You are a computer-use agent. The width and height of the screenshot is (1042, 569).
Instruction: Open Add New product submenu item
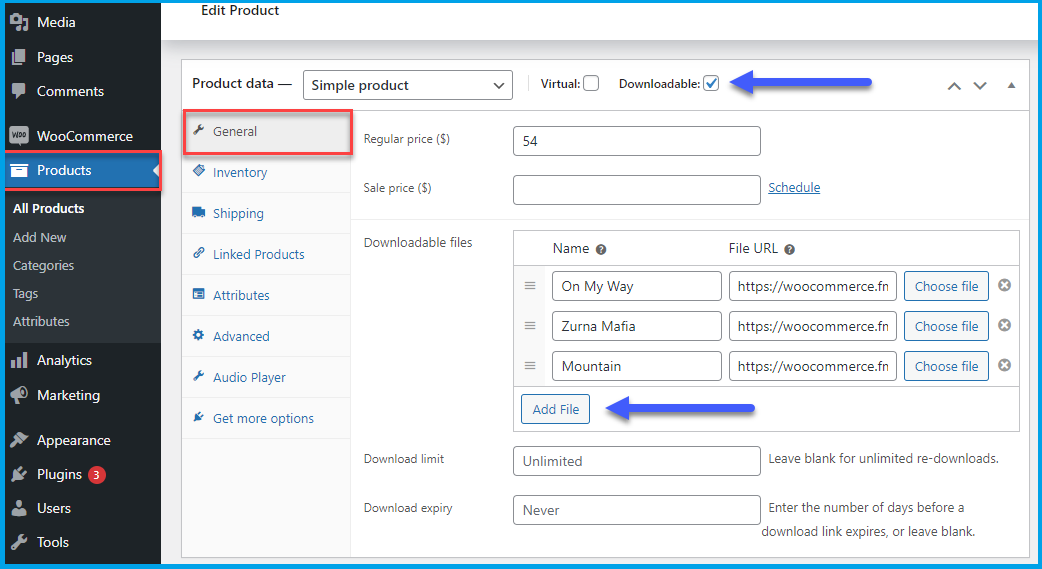click(x=40, y=237)
